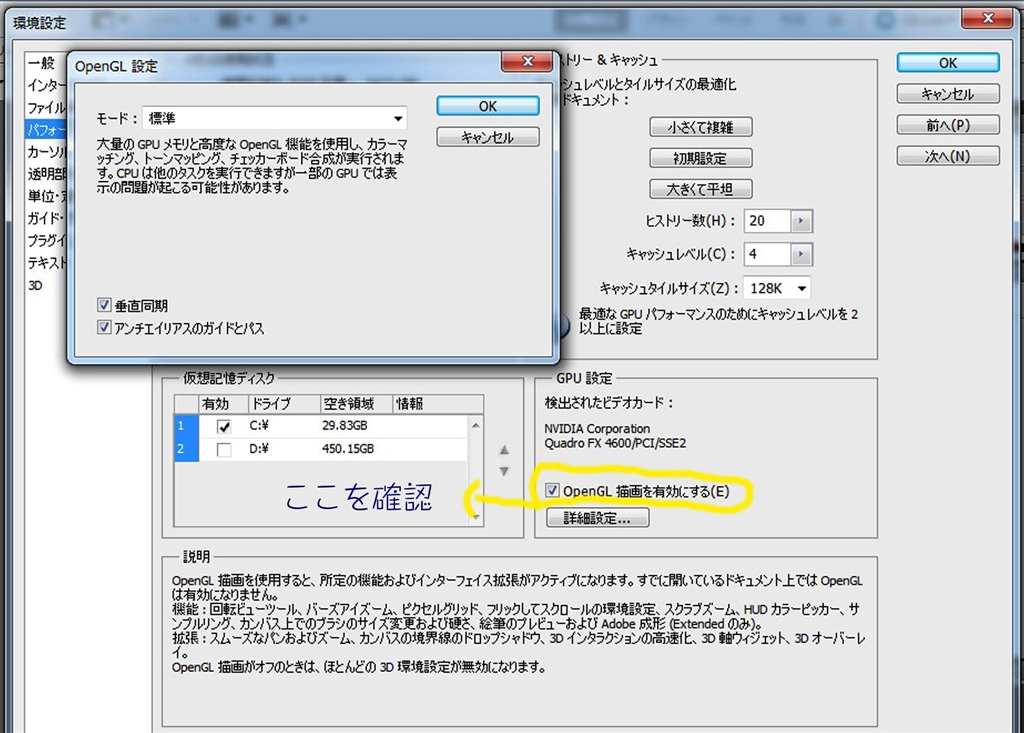This screenshot has height=733, width=1024.
Task: Close the OpenGL 設定 dialog
Action: (x=527, y=61)
